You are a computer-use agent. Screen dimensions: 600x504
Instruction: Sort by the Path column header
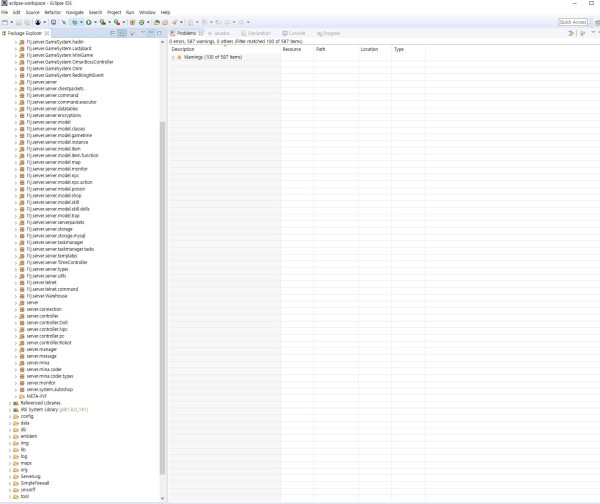click(336, 49)
